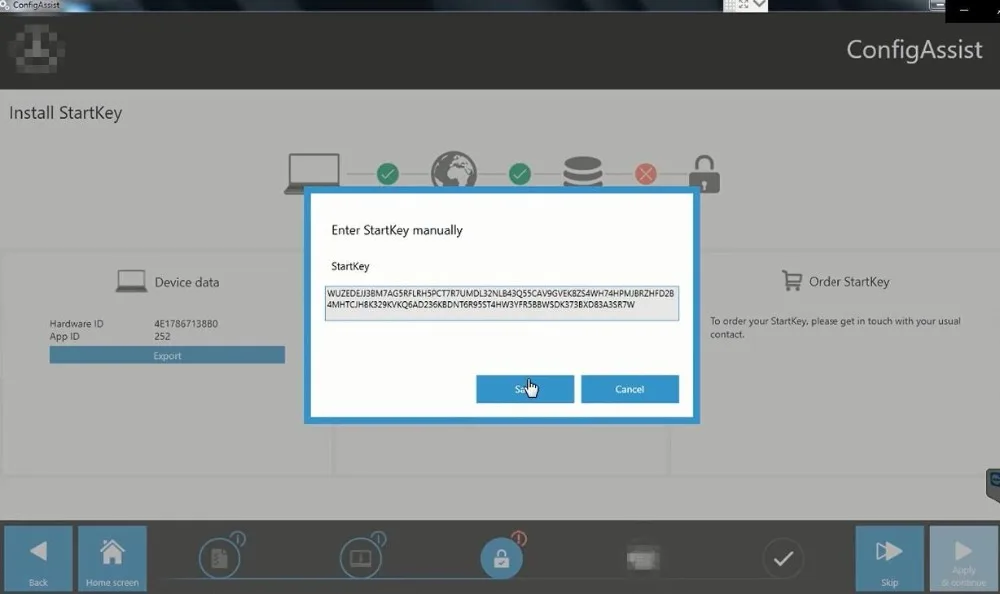This screenshot has height=594, width=1000.
Task: Select the device screen step icon in progress bar
Action: (x=360, y=558)
